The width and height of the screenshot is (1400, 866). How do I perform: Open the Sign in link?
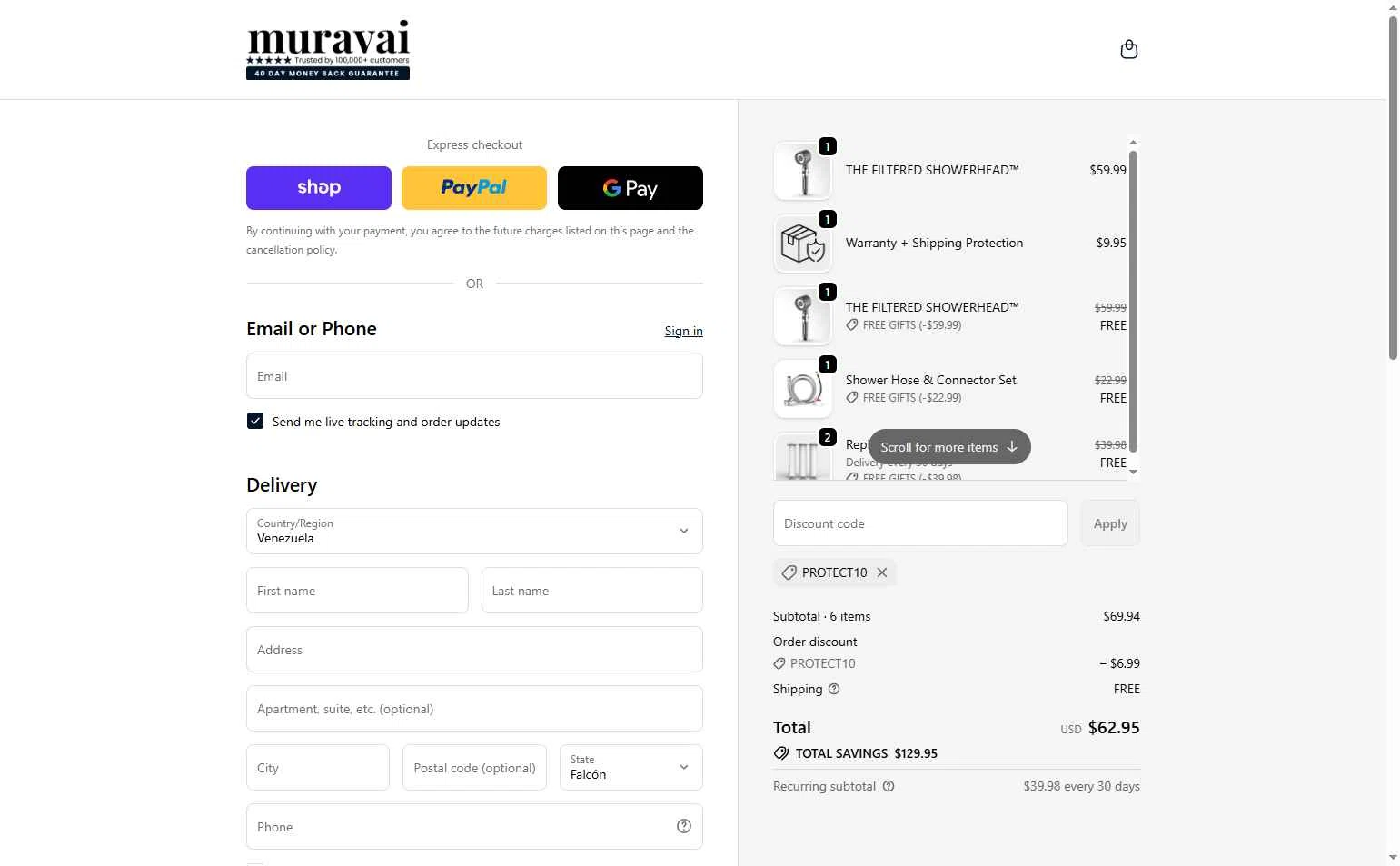coord(683,331)
